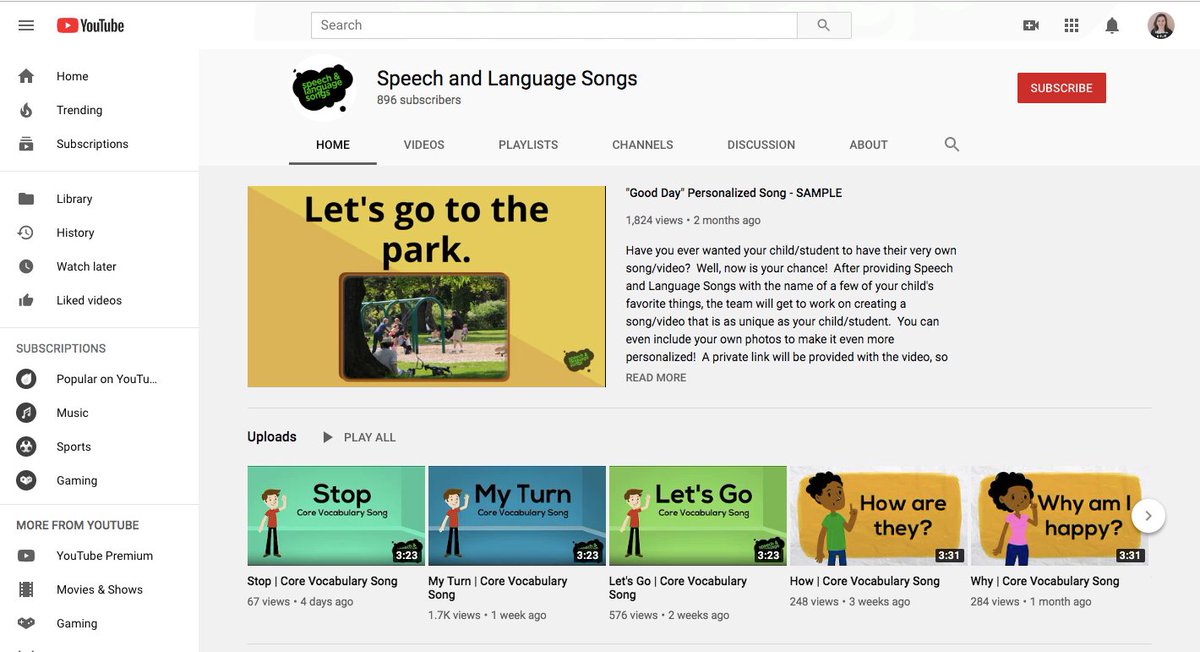Open the YouTube apps grid
Screen dimensions: 1200x652
click(1071, 26)
